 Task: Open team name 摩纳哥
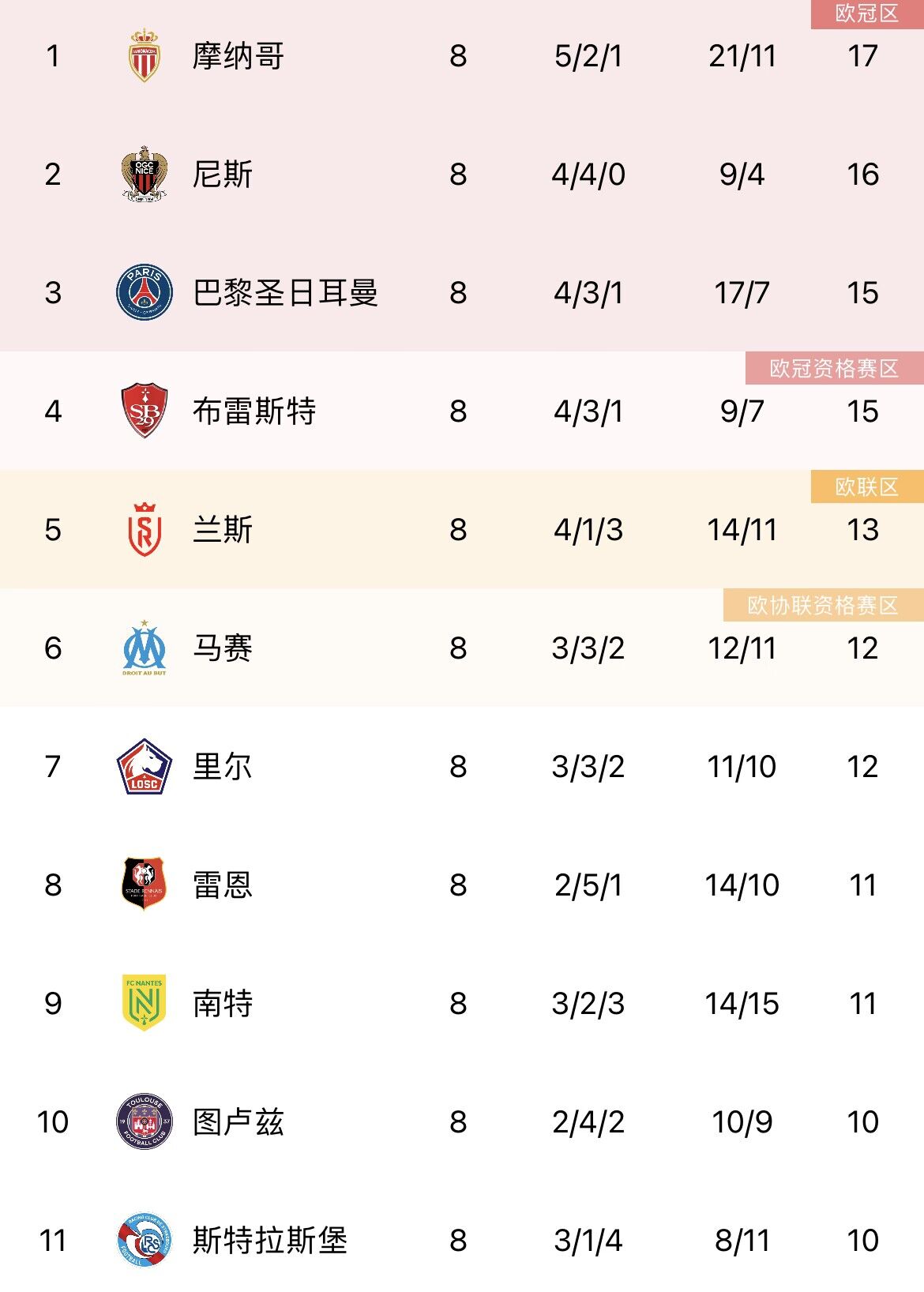click(239, 56)
